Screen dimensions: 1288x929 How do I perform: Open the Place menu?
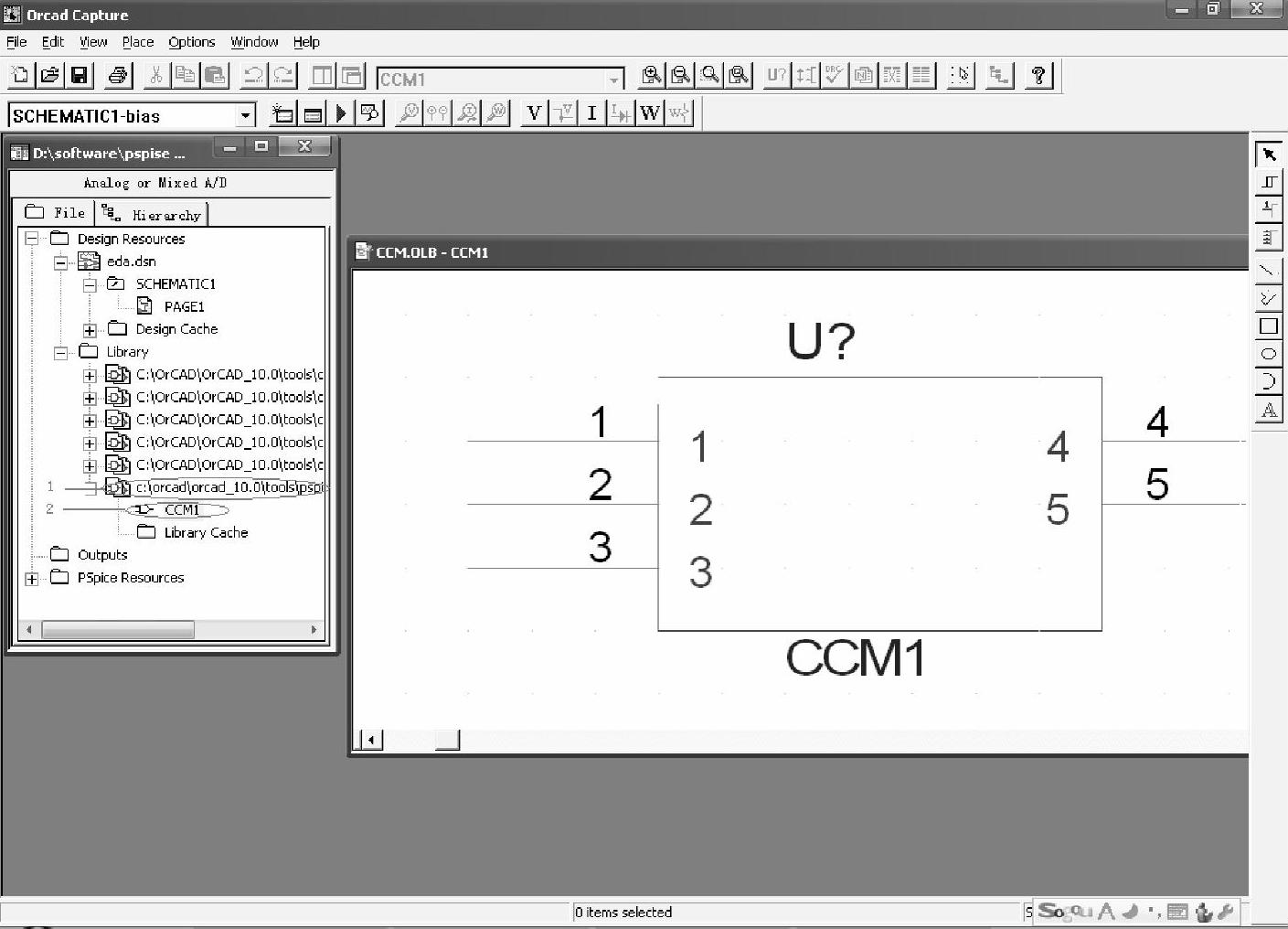[138, 42]
